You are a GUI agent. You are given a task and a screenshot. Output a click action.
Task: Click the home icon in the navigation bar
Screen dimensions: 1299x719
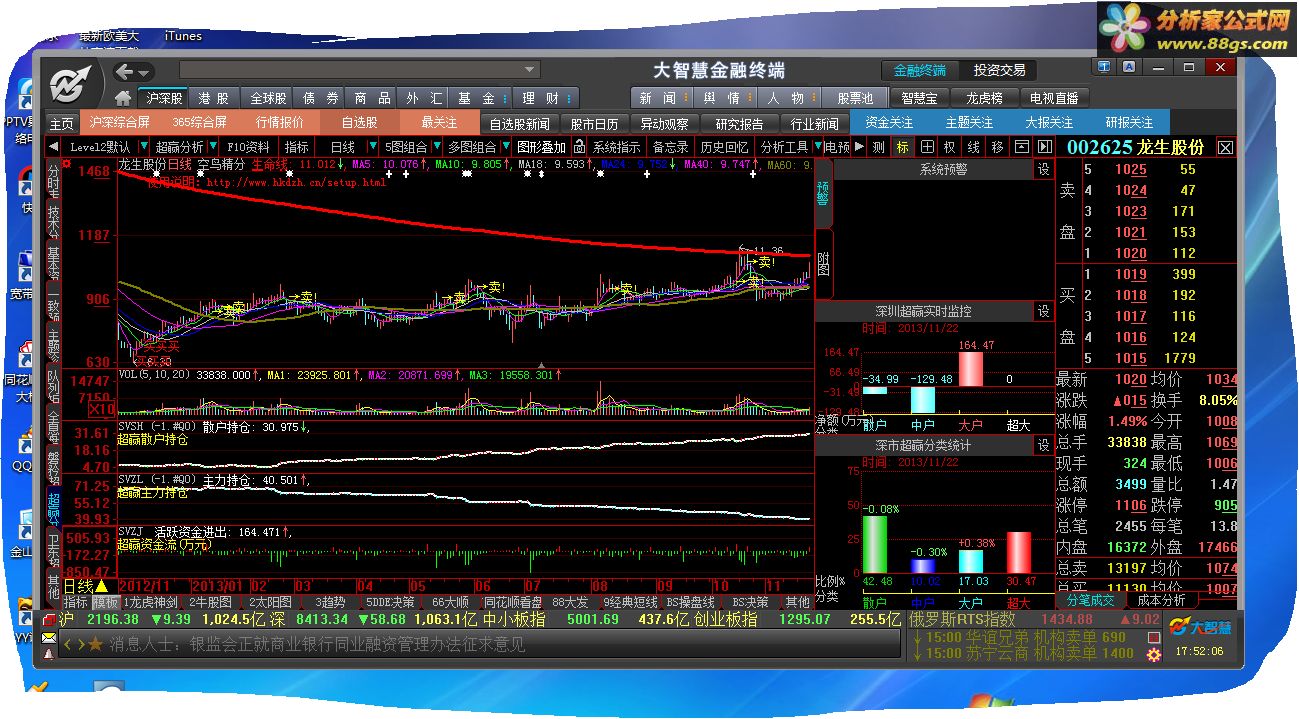coord(123,98)
